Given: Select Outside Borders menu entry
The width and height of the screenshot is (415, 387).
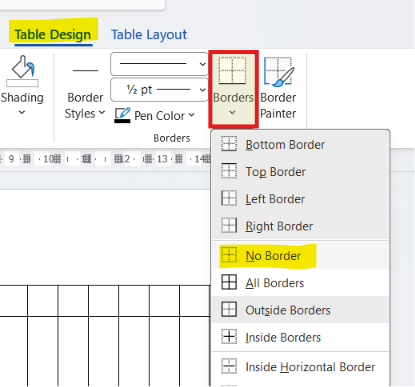Looking at the screenshot, I should point(300,310).
